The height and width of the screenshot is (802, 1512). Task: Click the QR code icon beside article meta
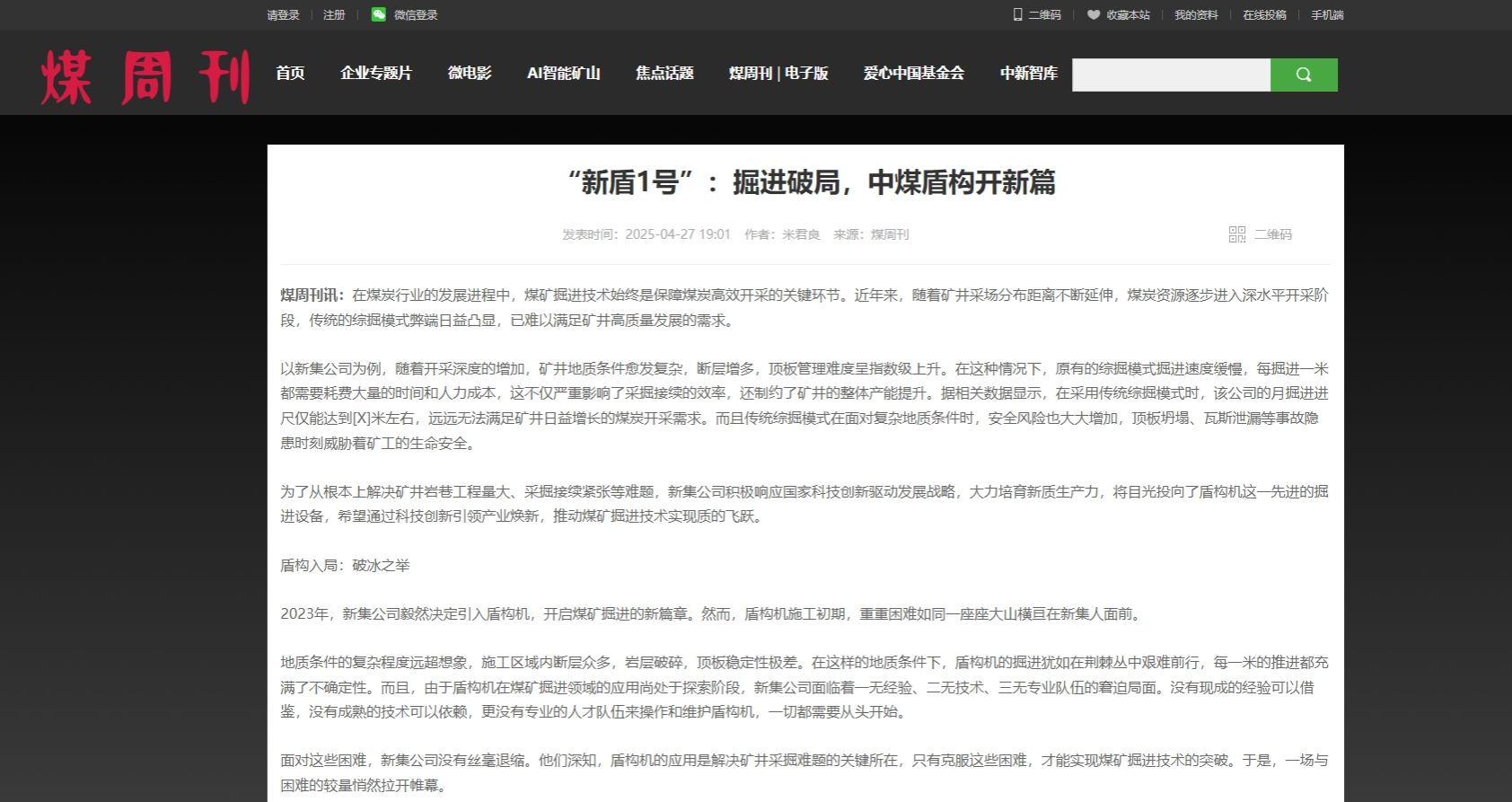(x=1237, y=234)
